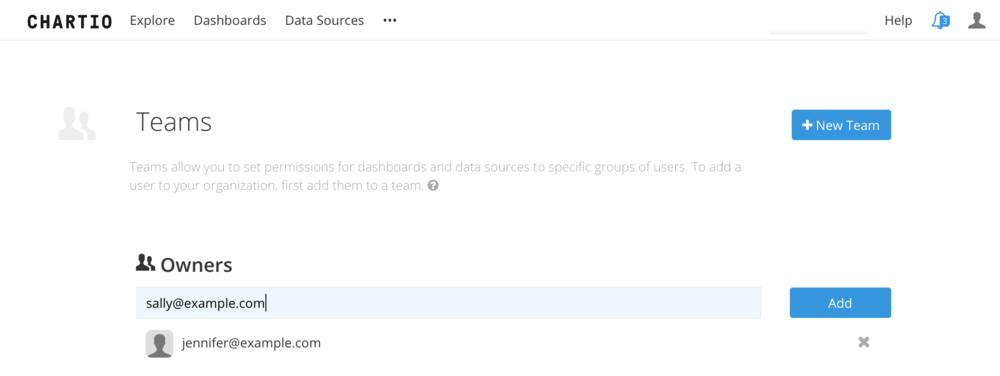This screenshot has width=1000, height=376.
Task: Click jennifer's avatar thumbnail
Action: pos(159,343)
